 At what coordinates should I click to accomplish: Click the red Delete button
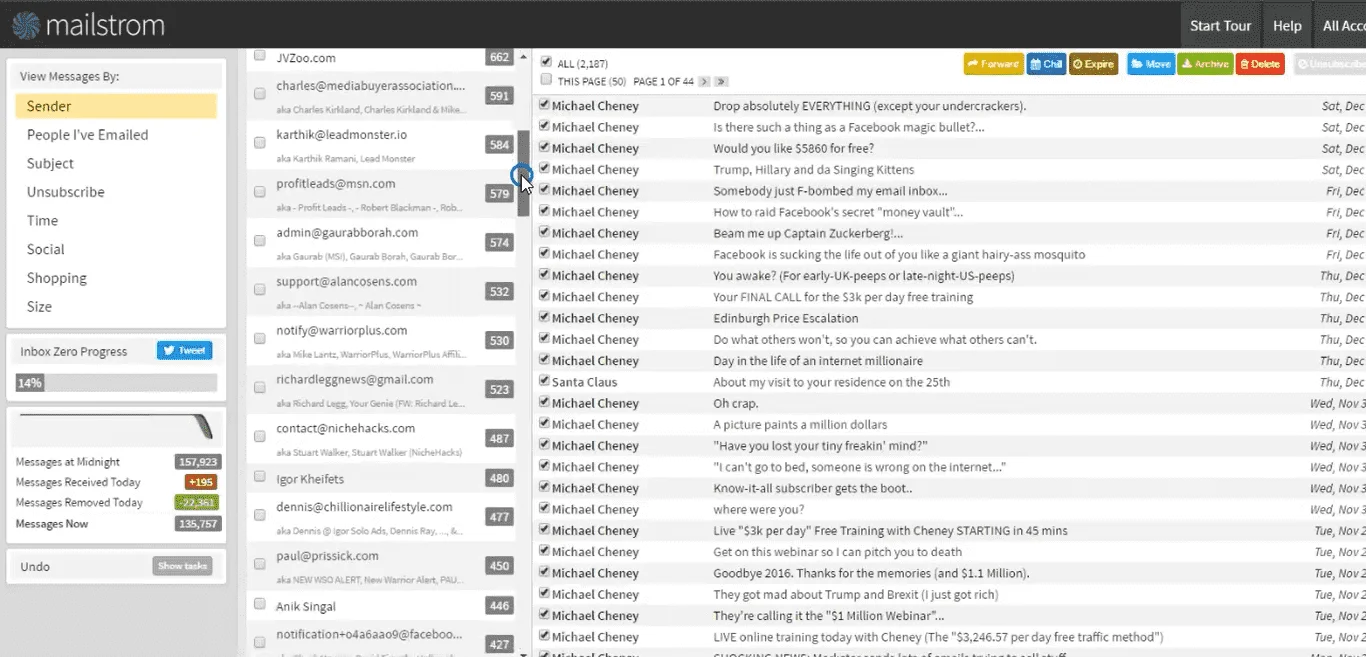[x=1259, y=64]
